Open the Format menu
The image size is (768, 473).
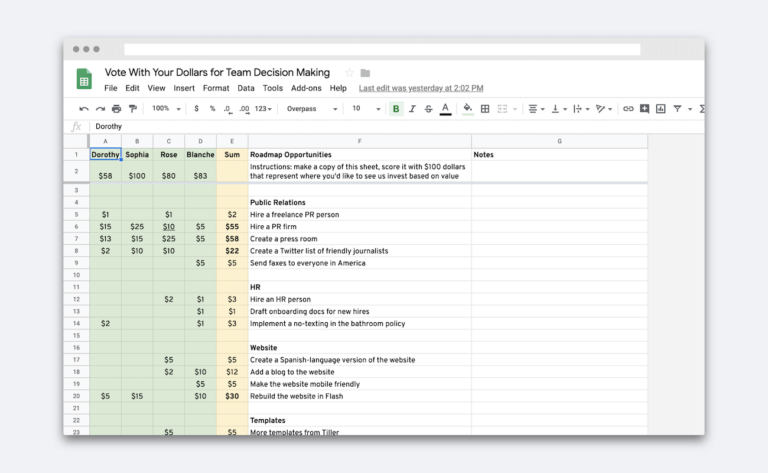[216, 88]
